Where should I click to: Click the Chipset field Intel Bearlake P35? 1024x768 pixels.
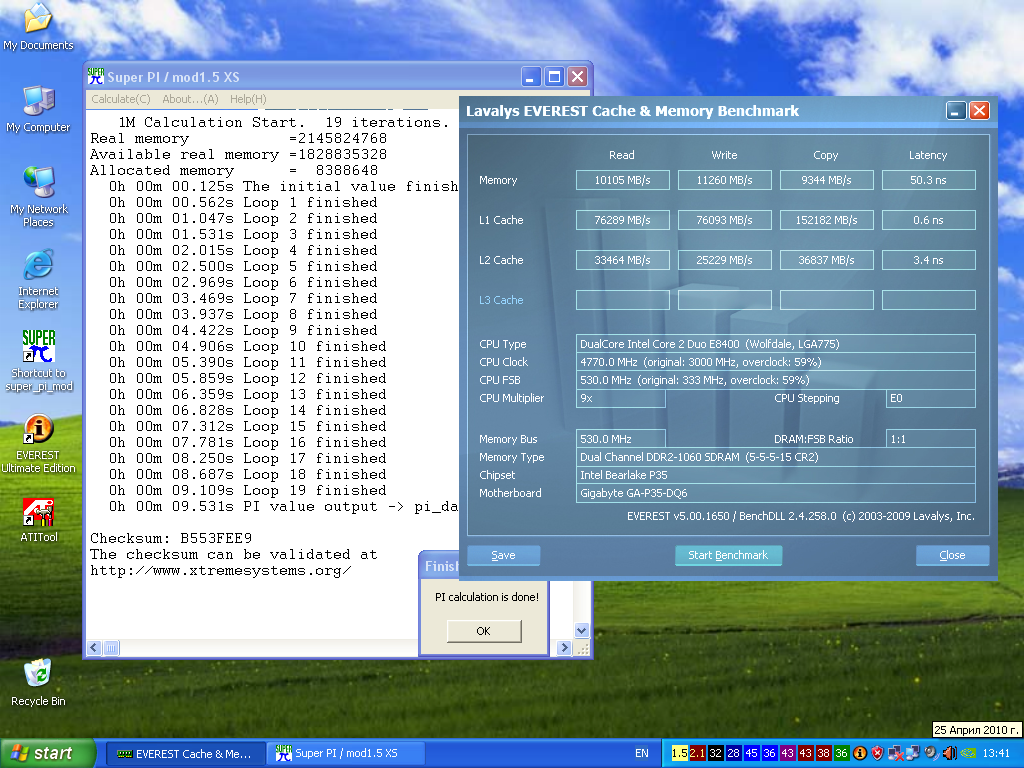(x=775, y=475)
